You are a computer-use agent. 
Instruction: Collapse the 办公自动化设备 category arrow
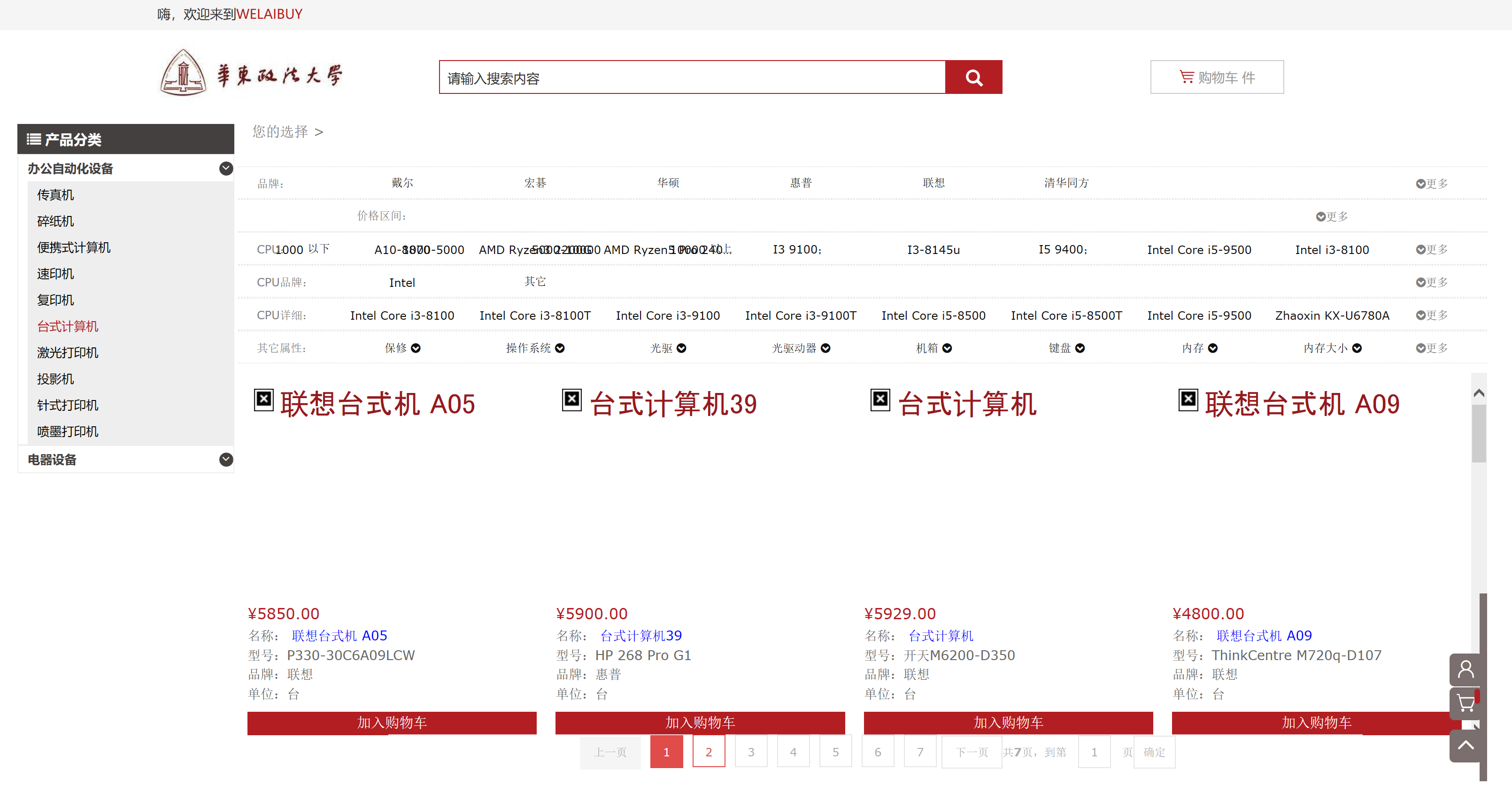click(226, 169)
